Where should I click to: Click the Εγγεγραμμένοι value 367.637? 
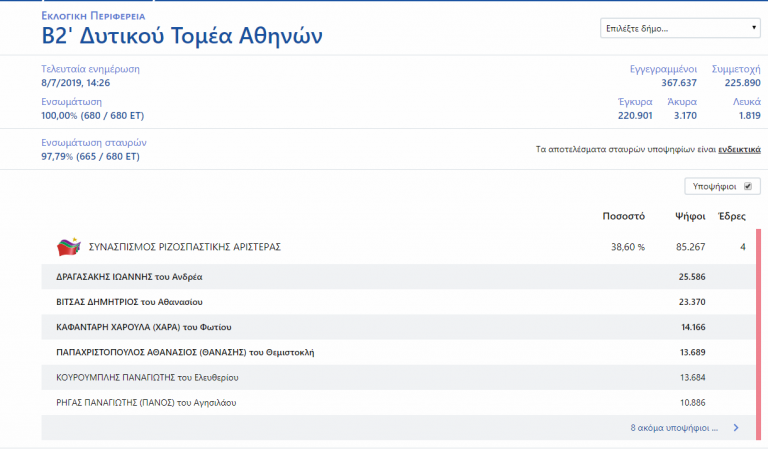[x=679, y=83]
